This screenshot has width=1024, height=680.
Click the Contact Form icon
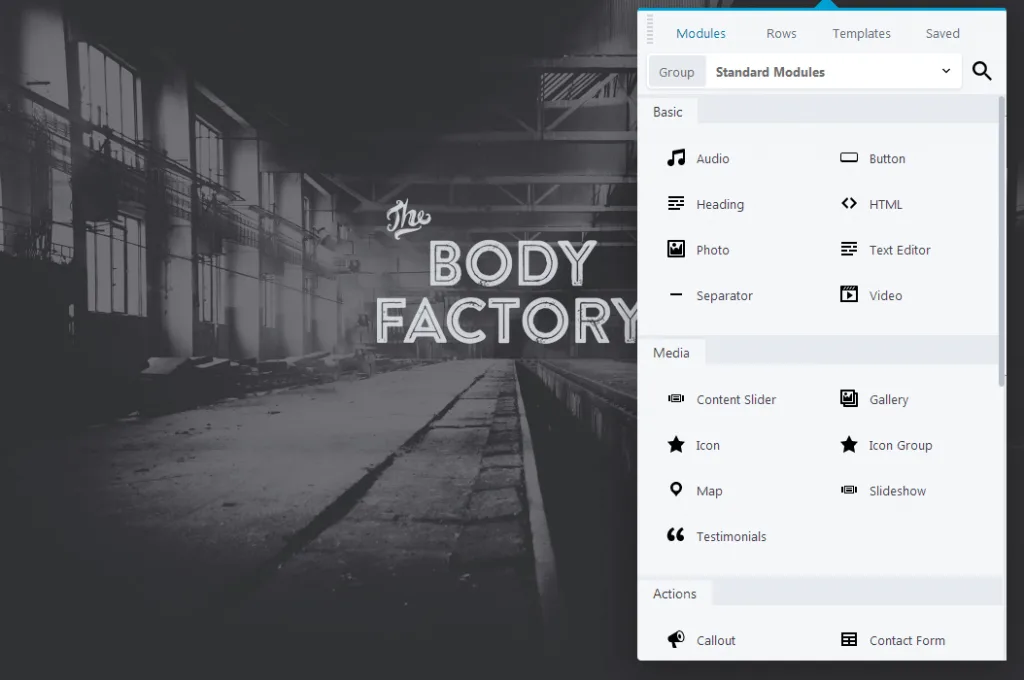849,640
